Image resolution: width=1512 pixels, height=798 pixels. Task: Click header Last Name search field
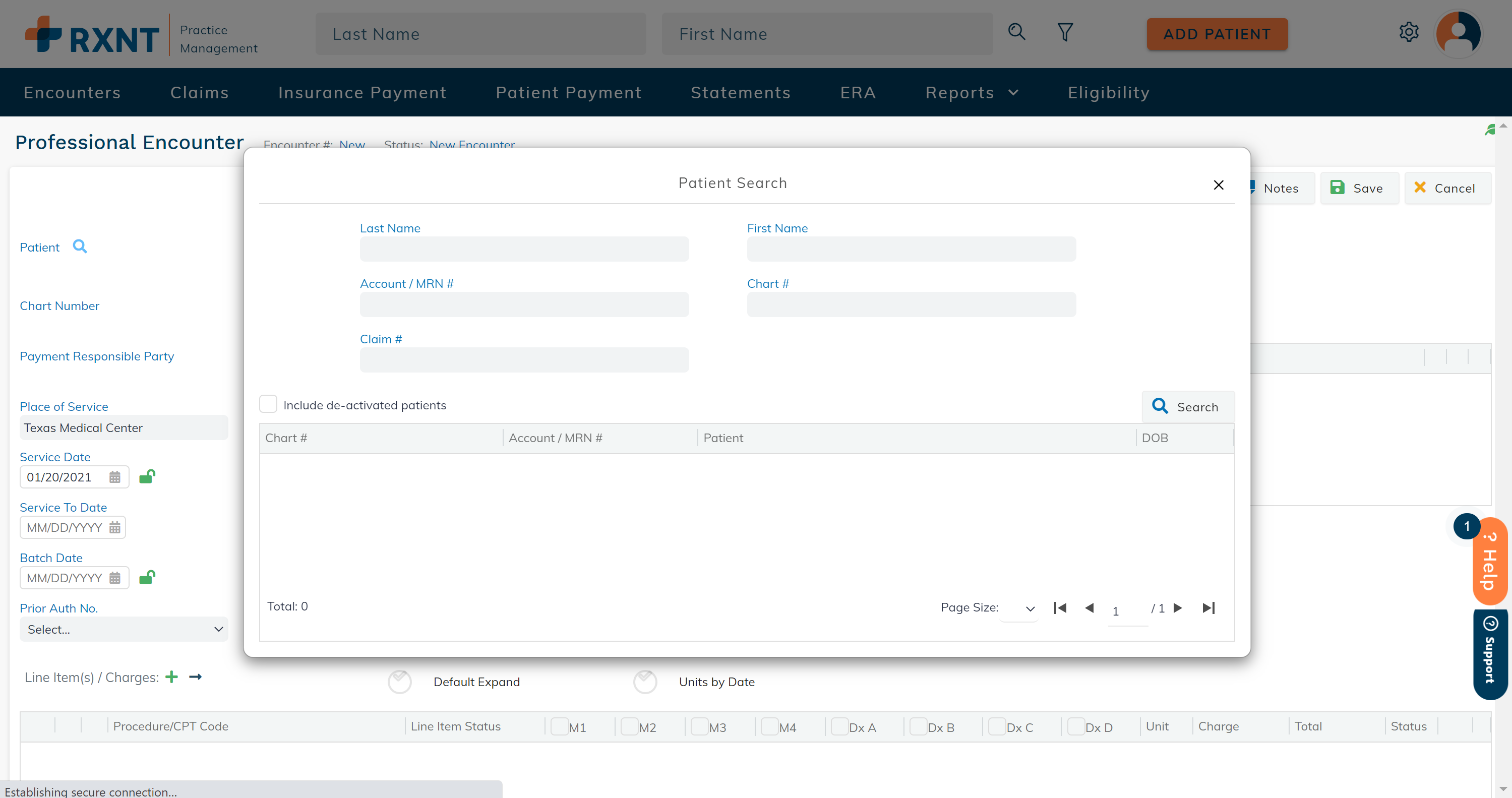coord(480,34)
